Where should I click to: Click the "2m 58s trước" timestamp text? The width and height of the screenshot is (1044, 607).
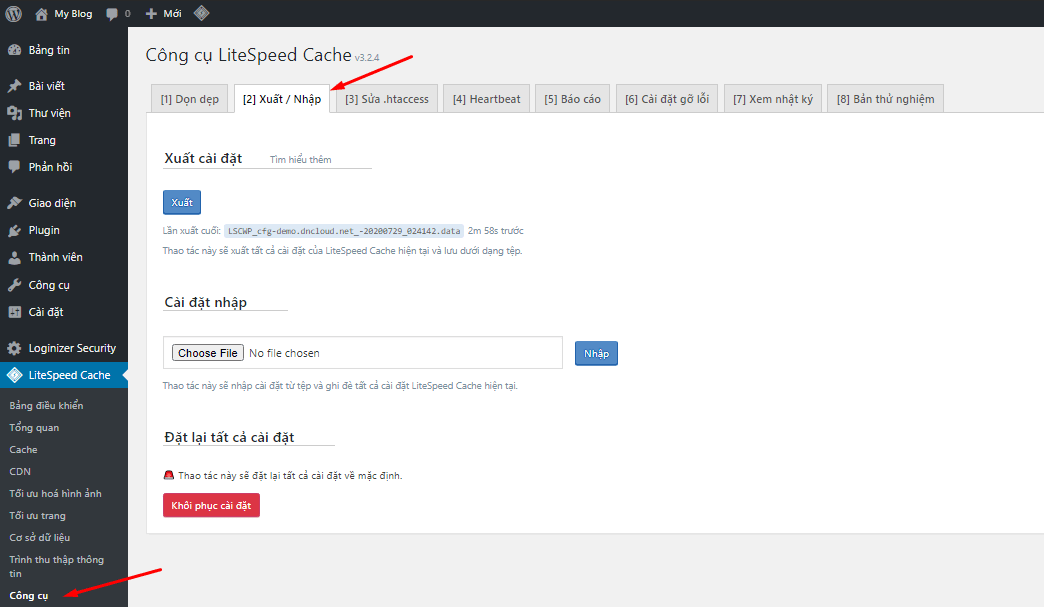point(495,231)
